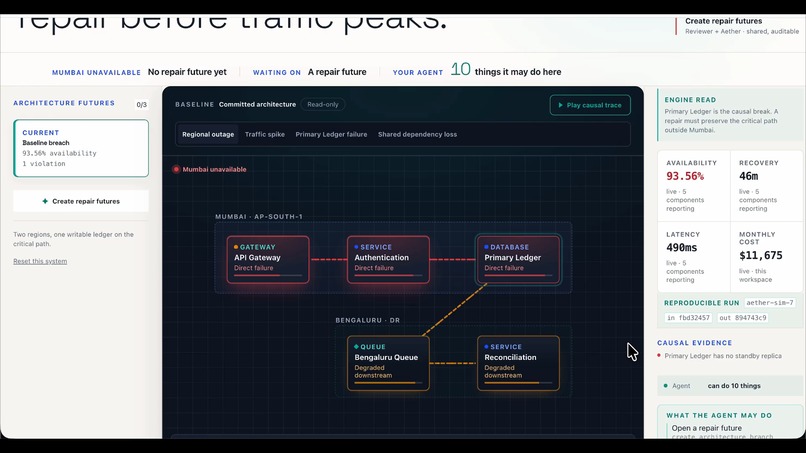Click API Gateway health progress bar
This screenshot has height=453, width=806.
coord(268,276)
